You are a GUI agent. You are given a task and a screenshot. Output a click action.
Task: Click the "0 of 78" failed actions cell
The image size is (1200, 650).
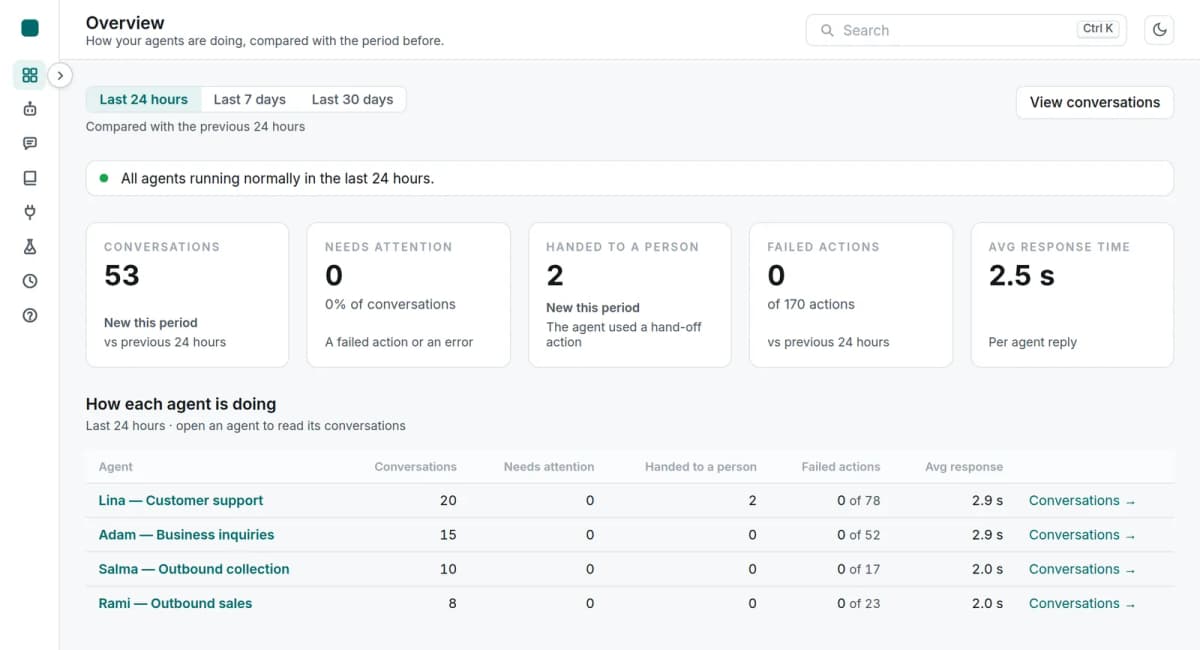859,500
